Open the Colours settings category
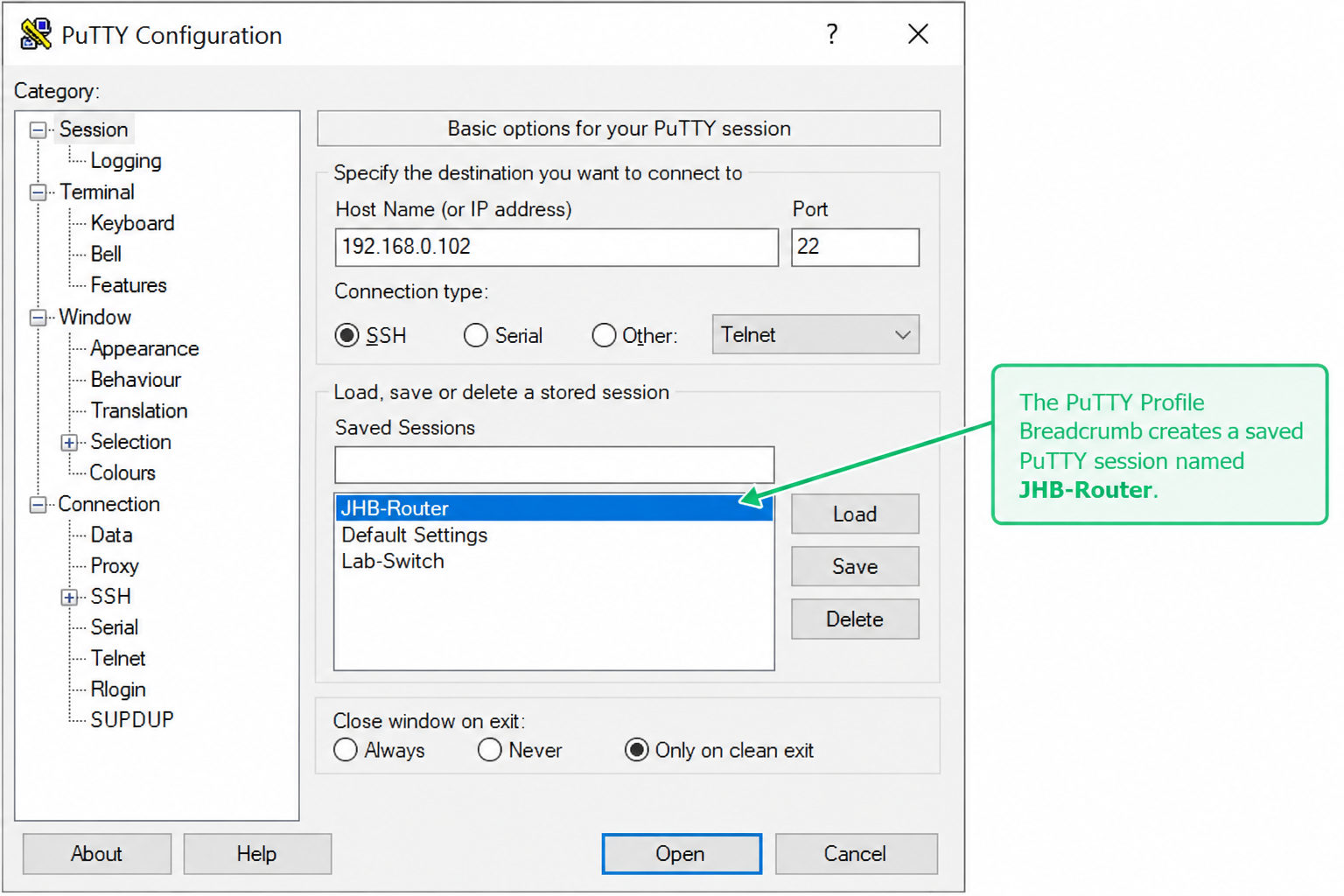 pos(122,472)
